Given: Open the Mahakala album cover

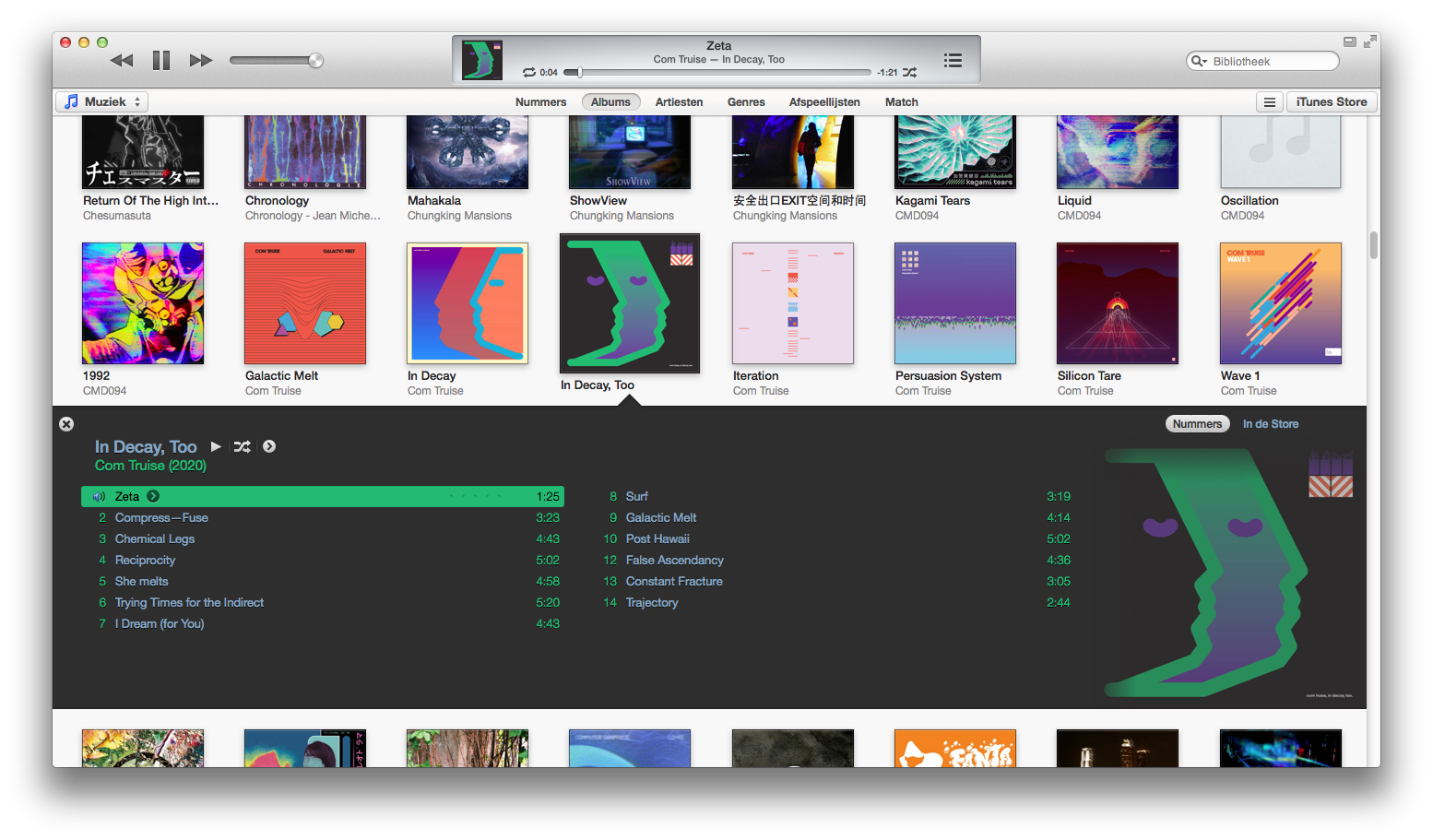Looking at the screenshot, I should click(x=468, y=152).
